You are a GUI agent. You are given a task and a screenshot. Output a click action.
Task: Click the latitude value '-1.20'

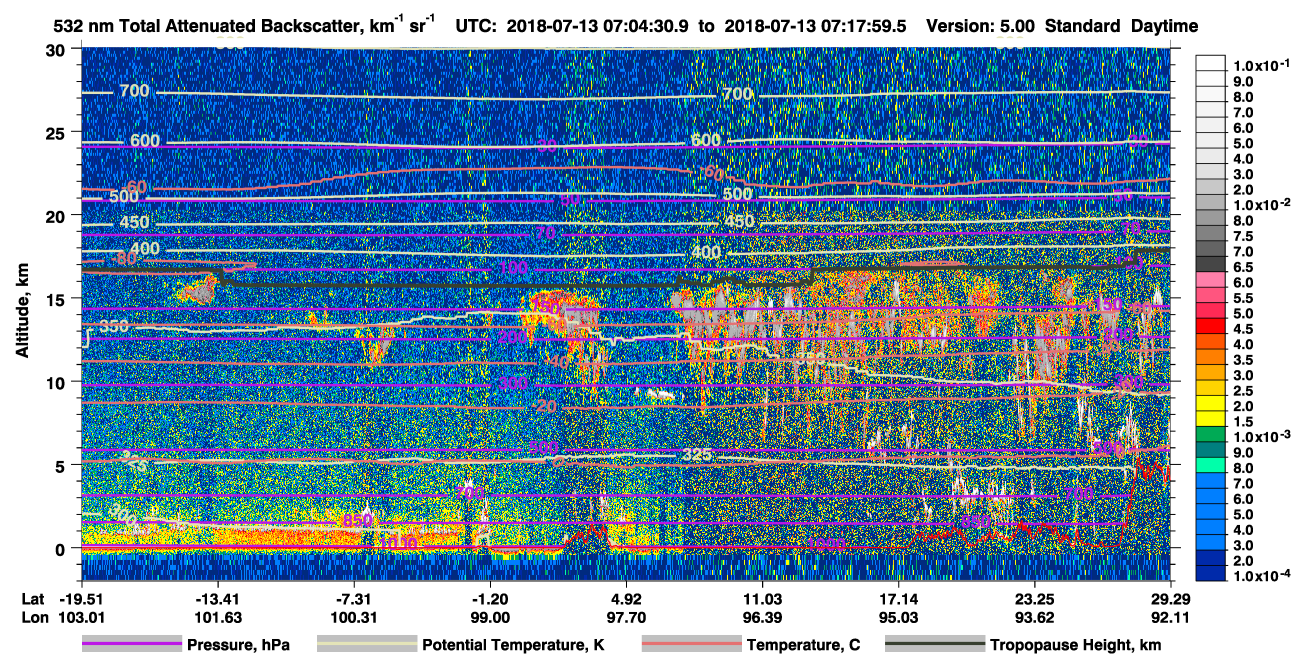click(x=490, y=599)
